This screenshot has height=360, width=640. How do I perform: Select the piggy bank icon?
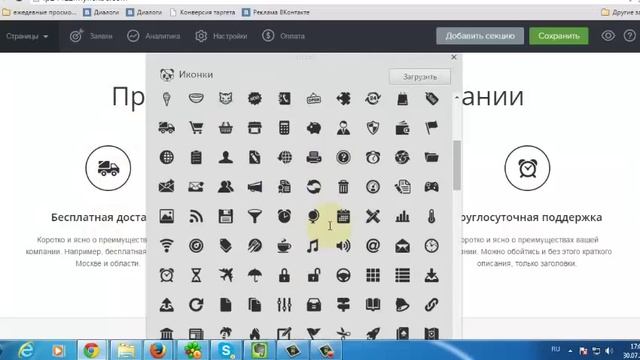[x=314, y=128]
